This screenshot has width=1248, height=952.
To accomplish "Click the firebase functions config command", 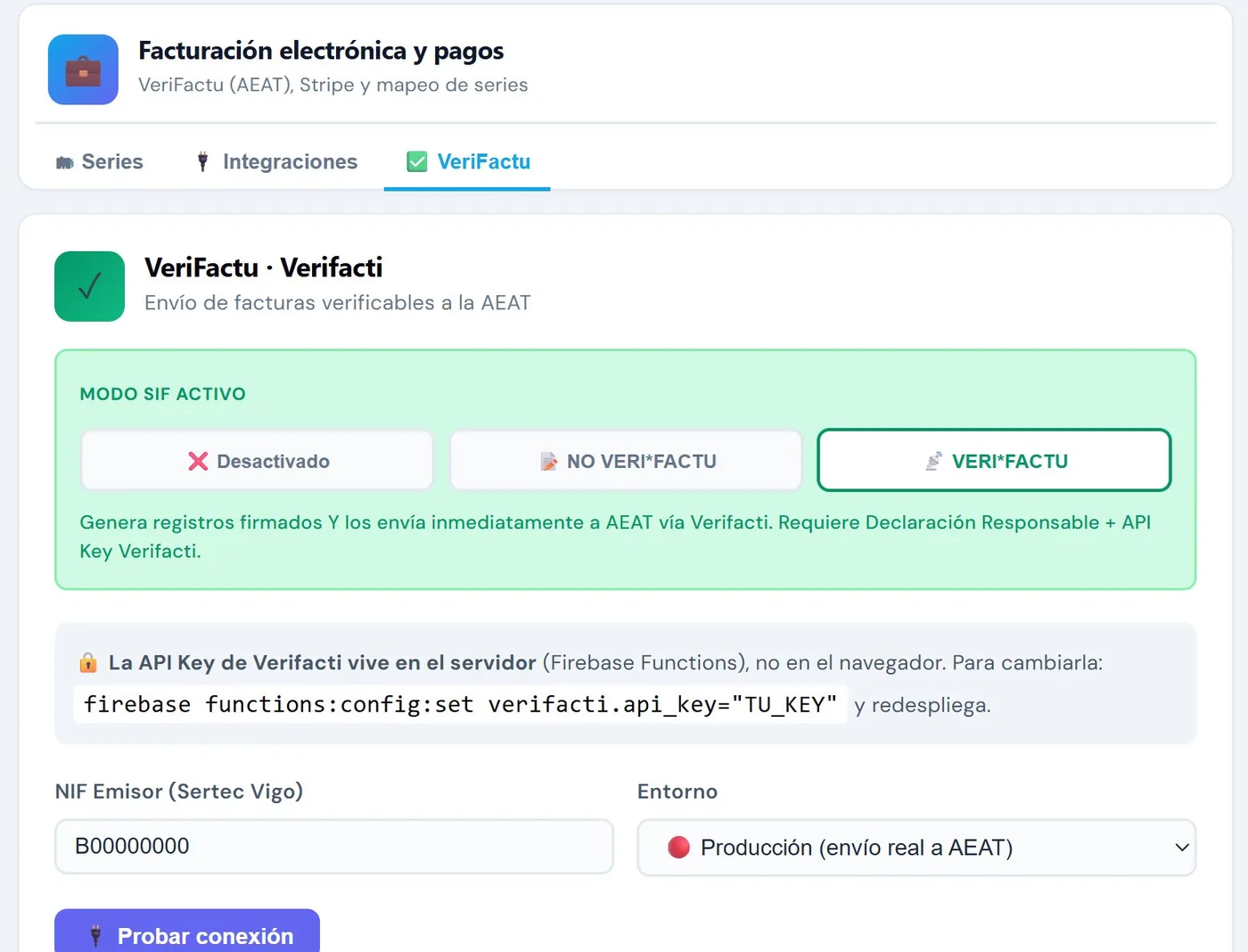I will 460,704.
